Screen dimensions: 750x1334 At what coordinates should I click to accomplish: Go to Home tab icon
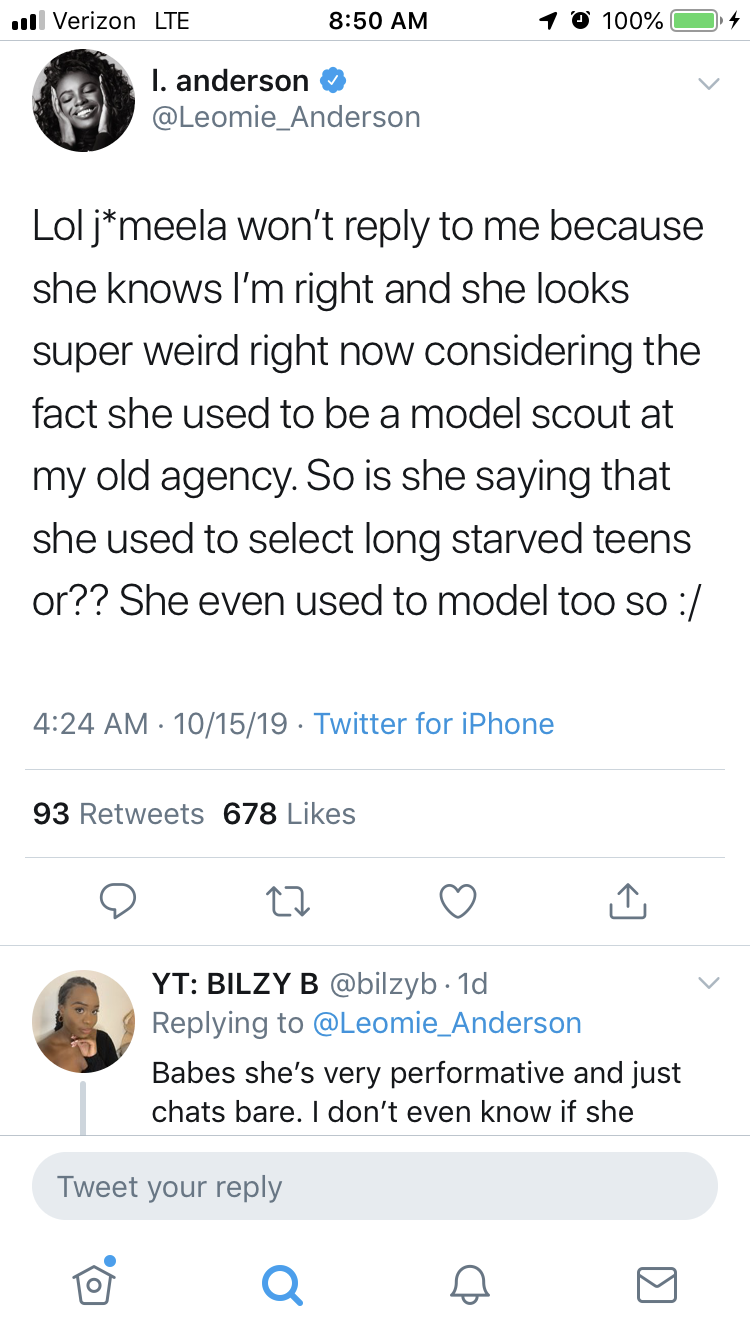[x=93, y=1282]
